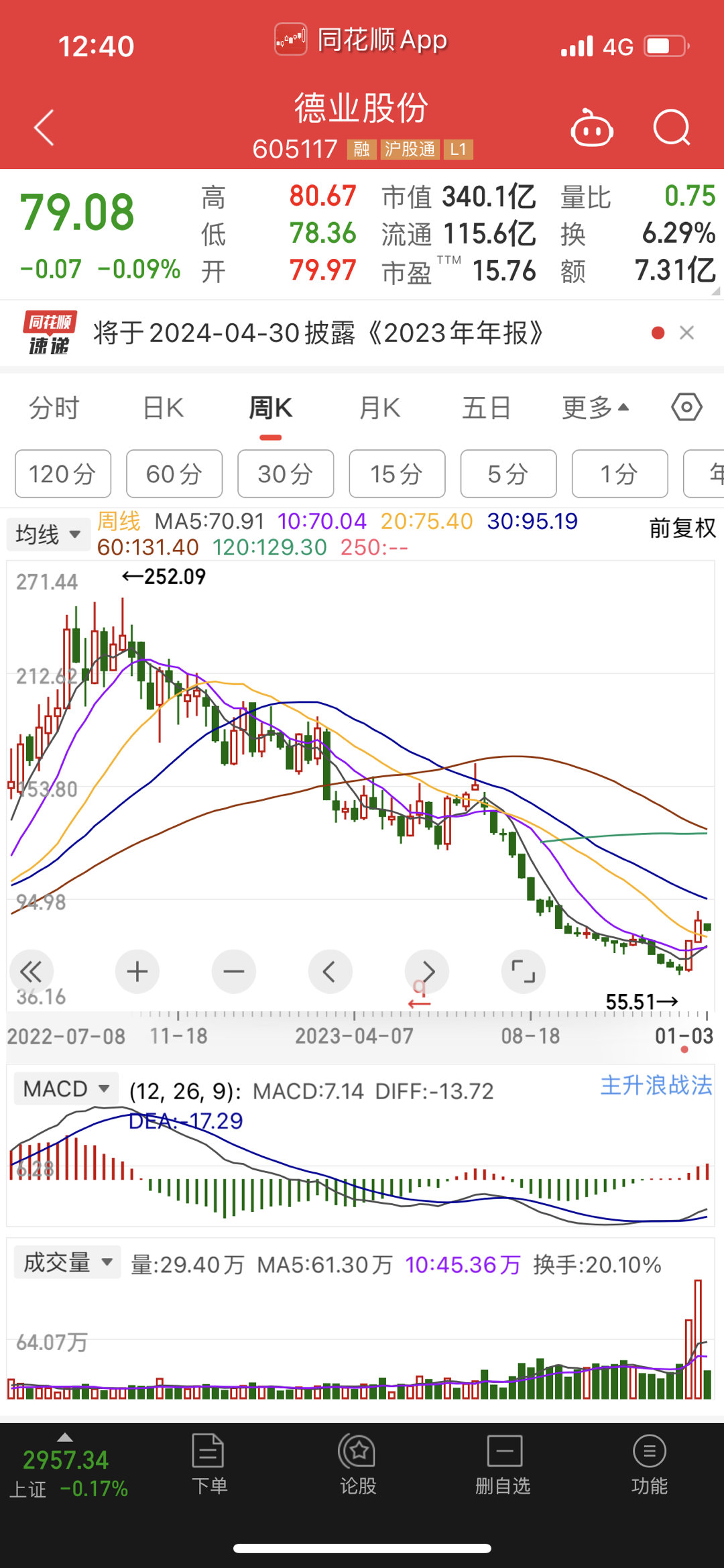
Task: Tap the L1 level badge
Action: click(459, 149)
